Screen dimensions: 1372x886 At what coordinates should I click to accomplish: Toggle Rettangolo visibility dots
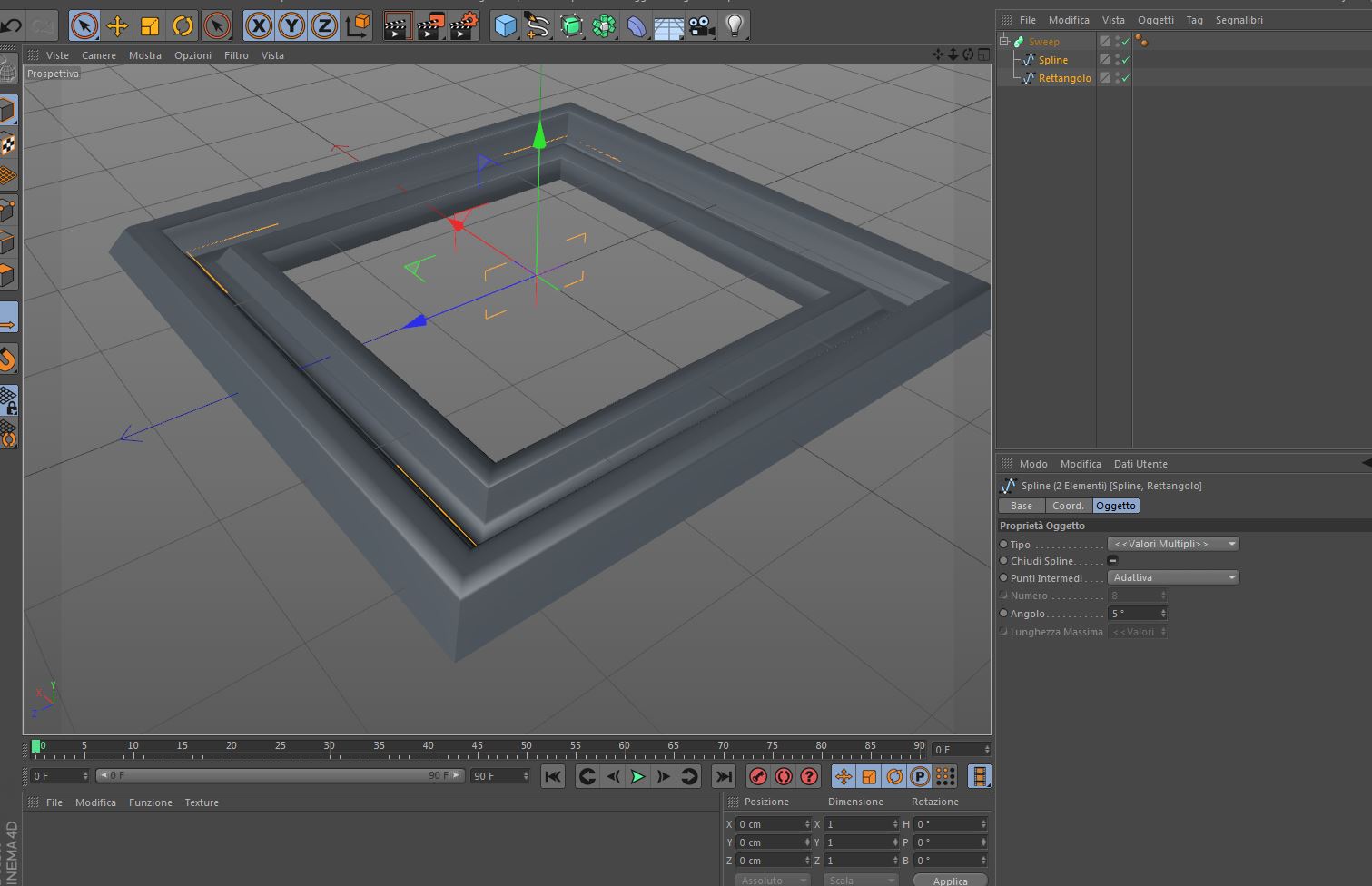1117,78
